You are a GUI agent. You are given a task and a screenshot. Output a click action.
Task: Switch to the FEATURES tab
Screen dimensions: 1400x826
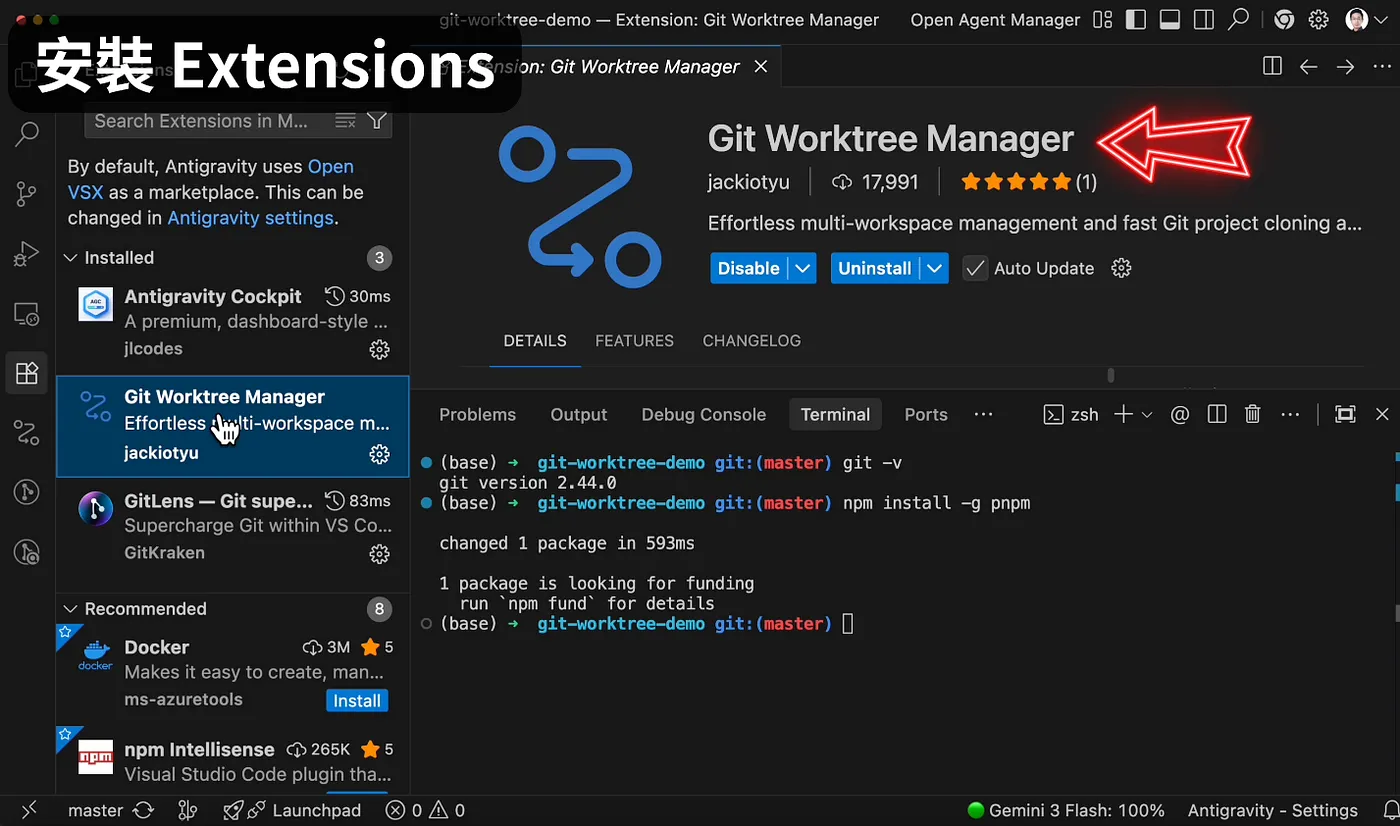point(634,341)
